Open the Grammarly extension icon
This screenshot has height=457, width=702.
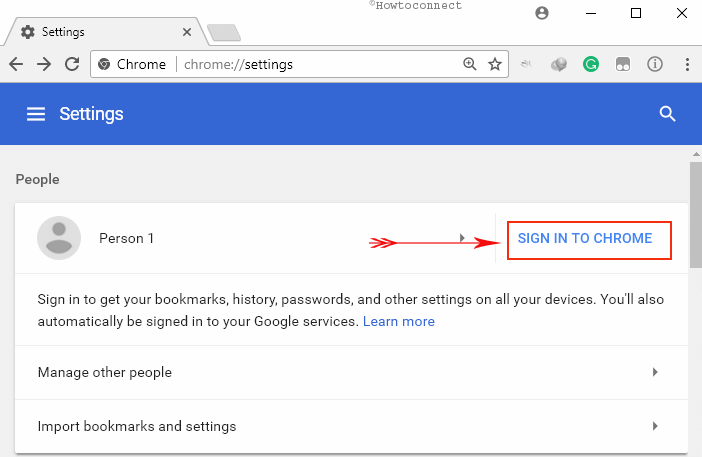[x=591, y=64]
